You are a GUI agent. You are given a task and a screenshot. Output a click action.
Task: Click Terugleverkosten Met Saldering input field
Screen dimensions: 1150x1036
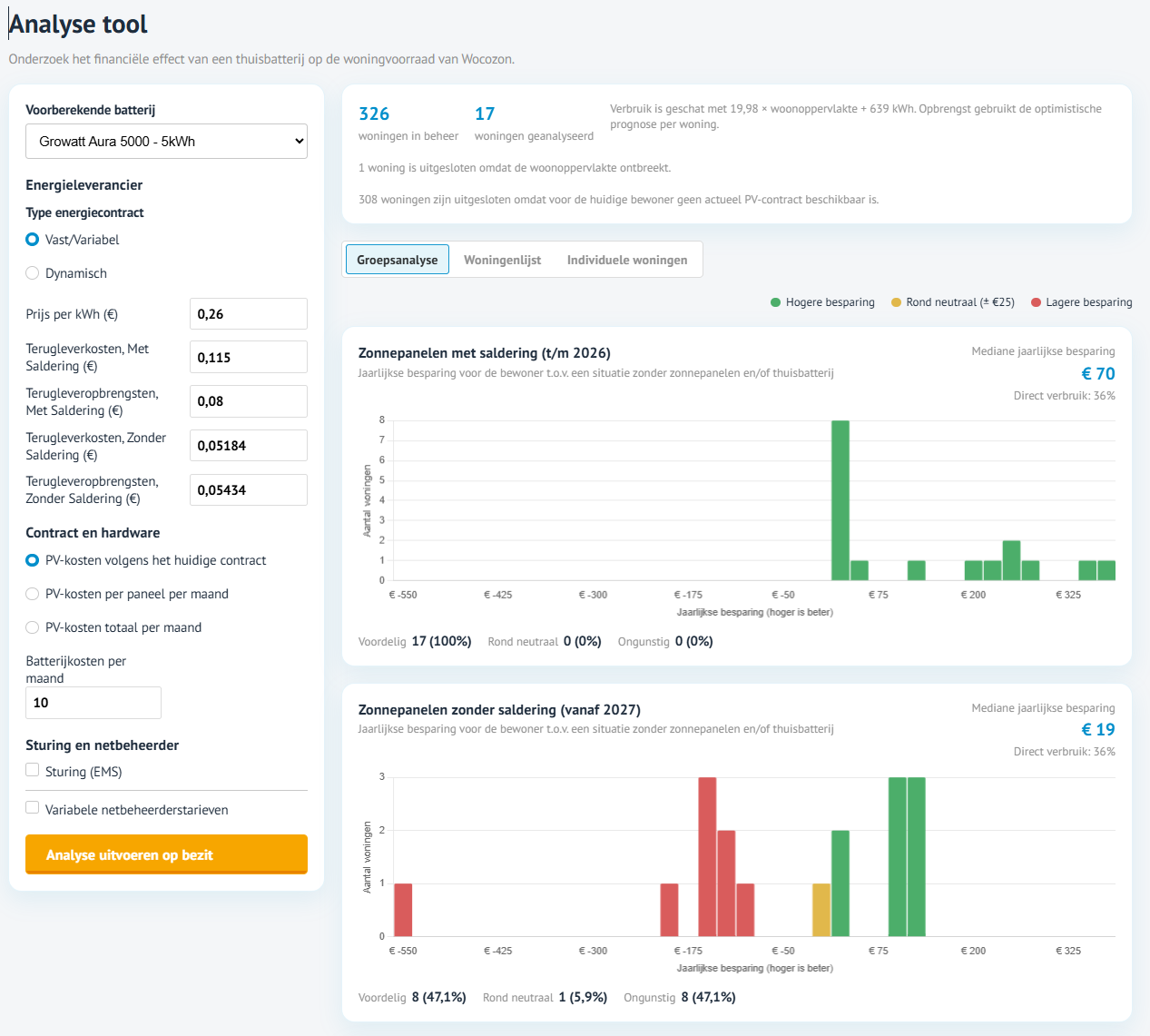click(249, 358)
